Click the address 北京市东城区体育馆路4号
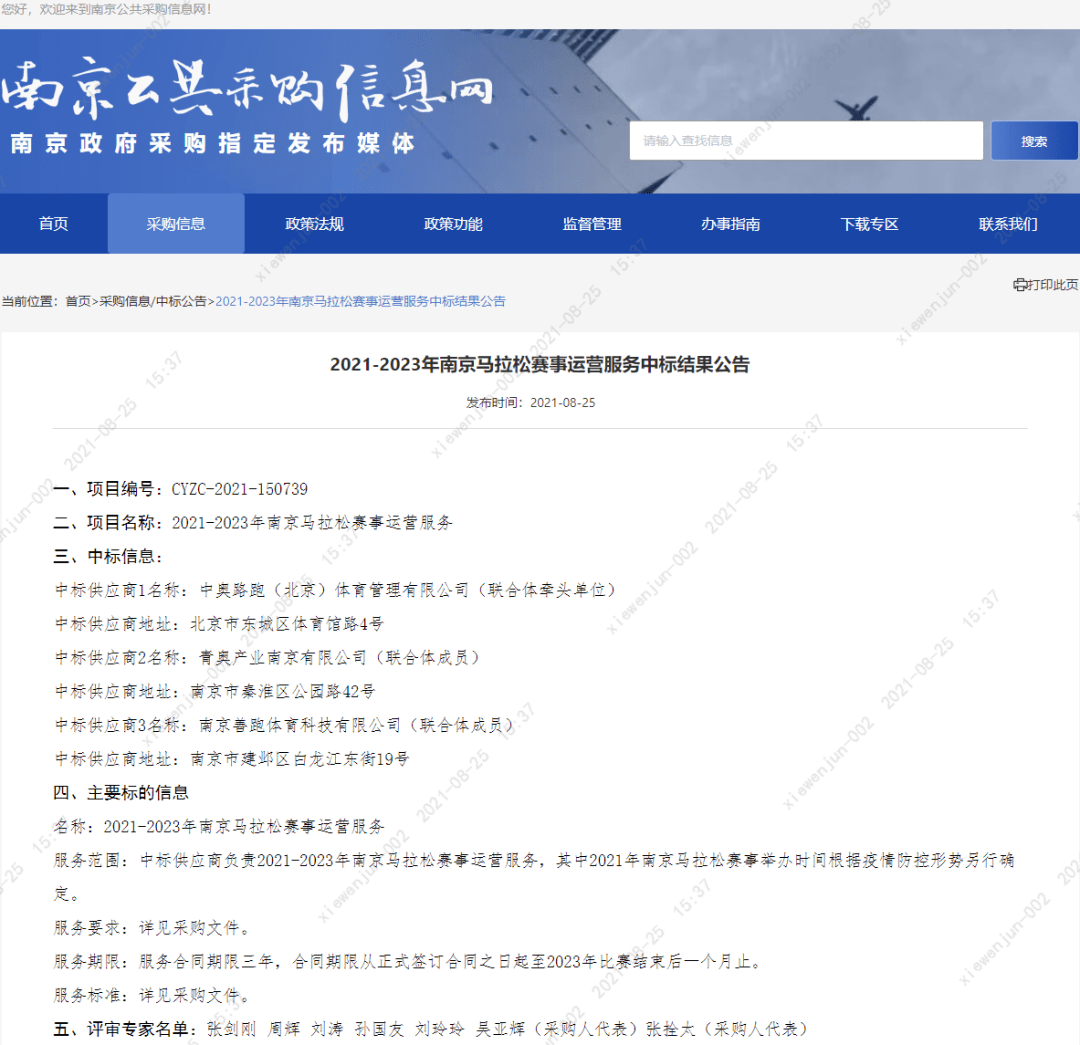1080x1045 pixels. pos(287,624)
